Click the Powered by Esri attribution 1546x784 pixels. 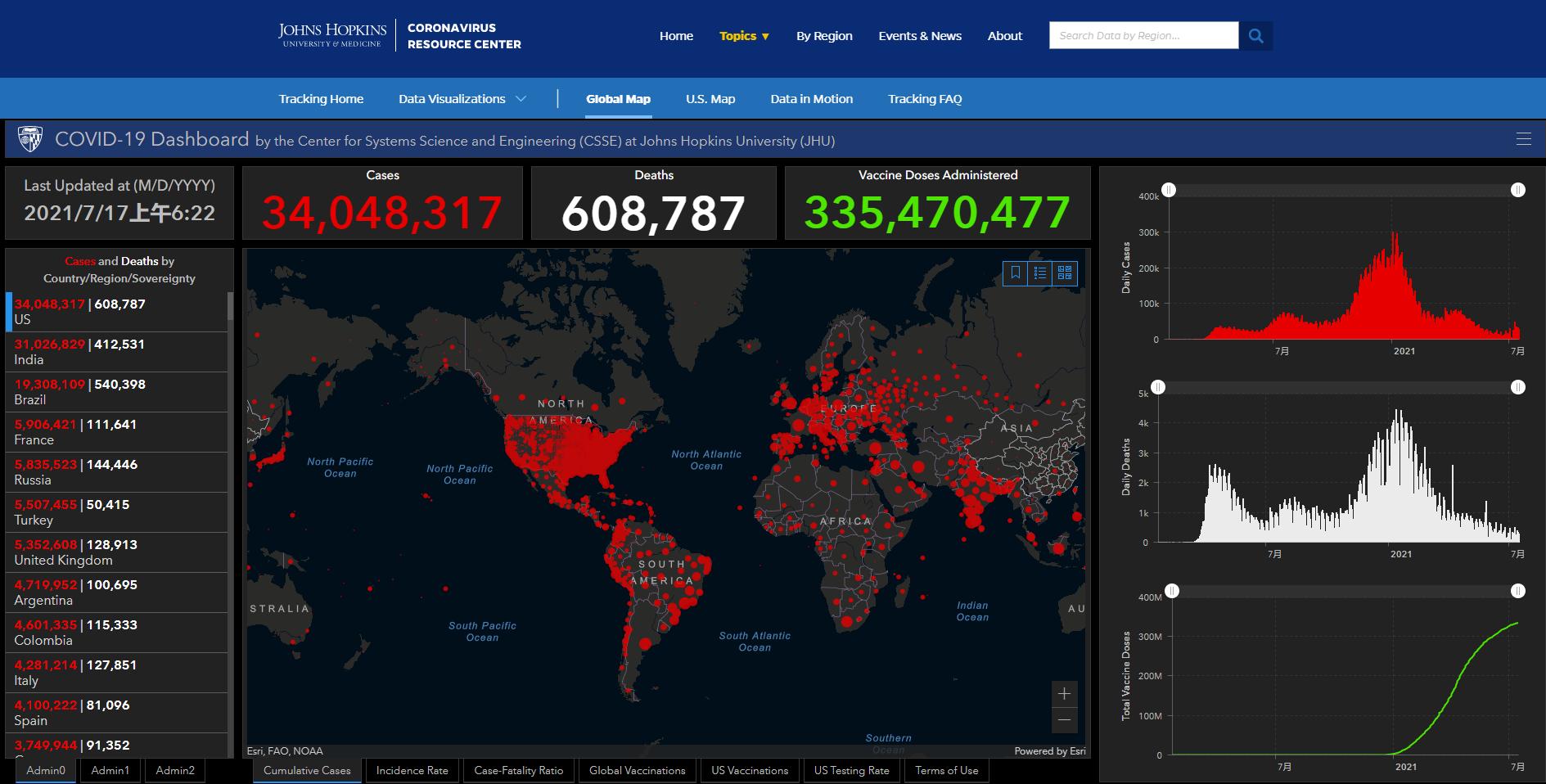coord(1050,751)
